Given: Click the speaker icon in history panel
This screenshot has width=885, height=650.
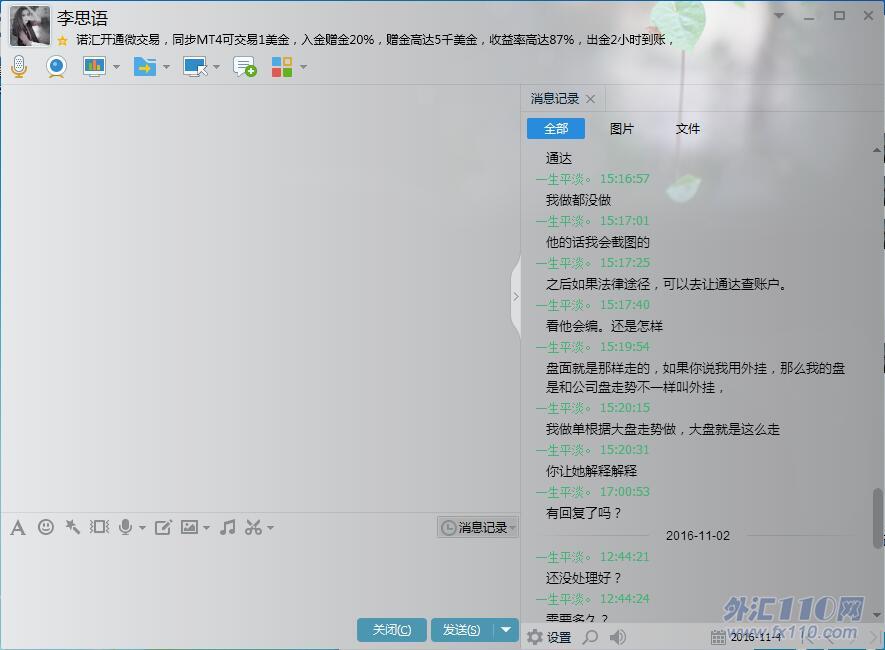Looking at the screenshot, I should [x=618, y=637].
